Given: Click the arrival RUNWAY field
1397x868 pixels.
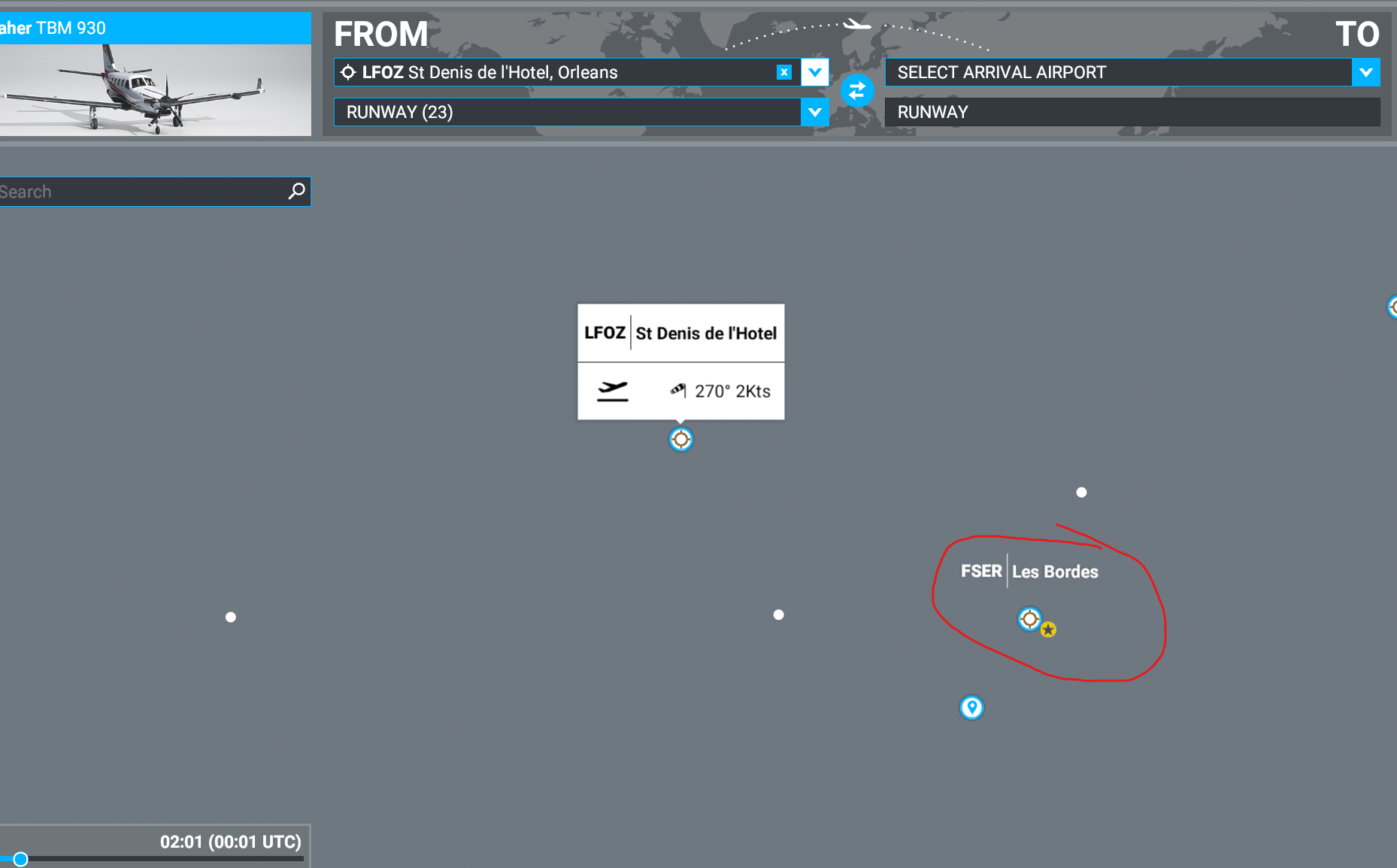Looking at the screenshot, I should 1132,113.
